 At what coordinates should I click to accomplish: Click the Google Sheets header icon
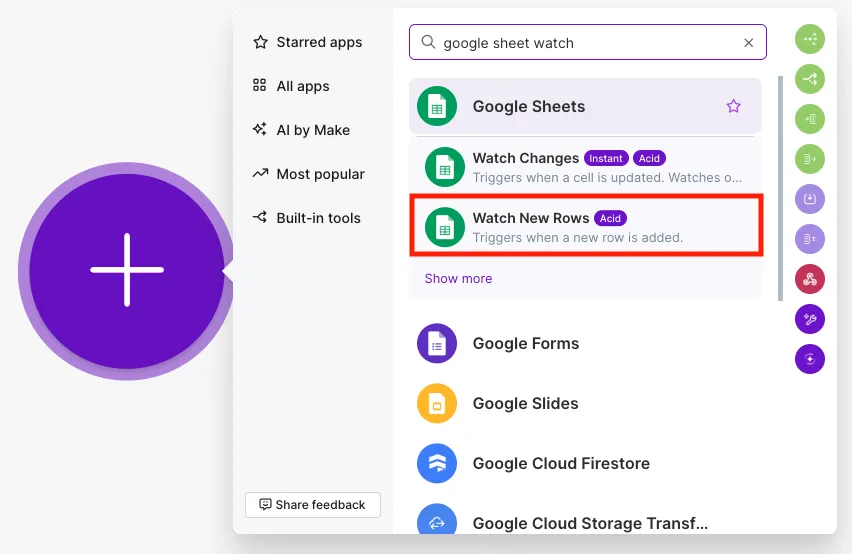(x=437, y=106)
